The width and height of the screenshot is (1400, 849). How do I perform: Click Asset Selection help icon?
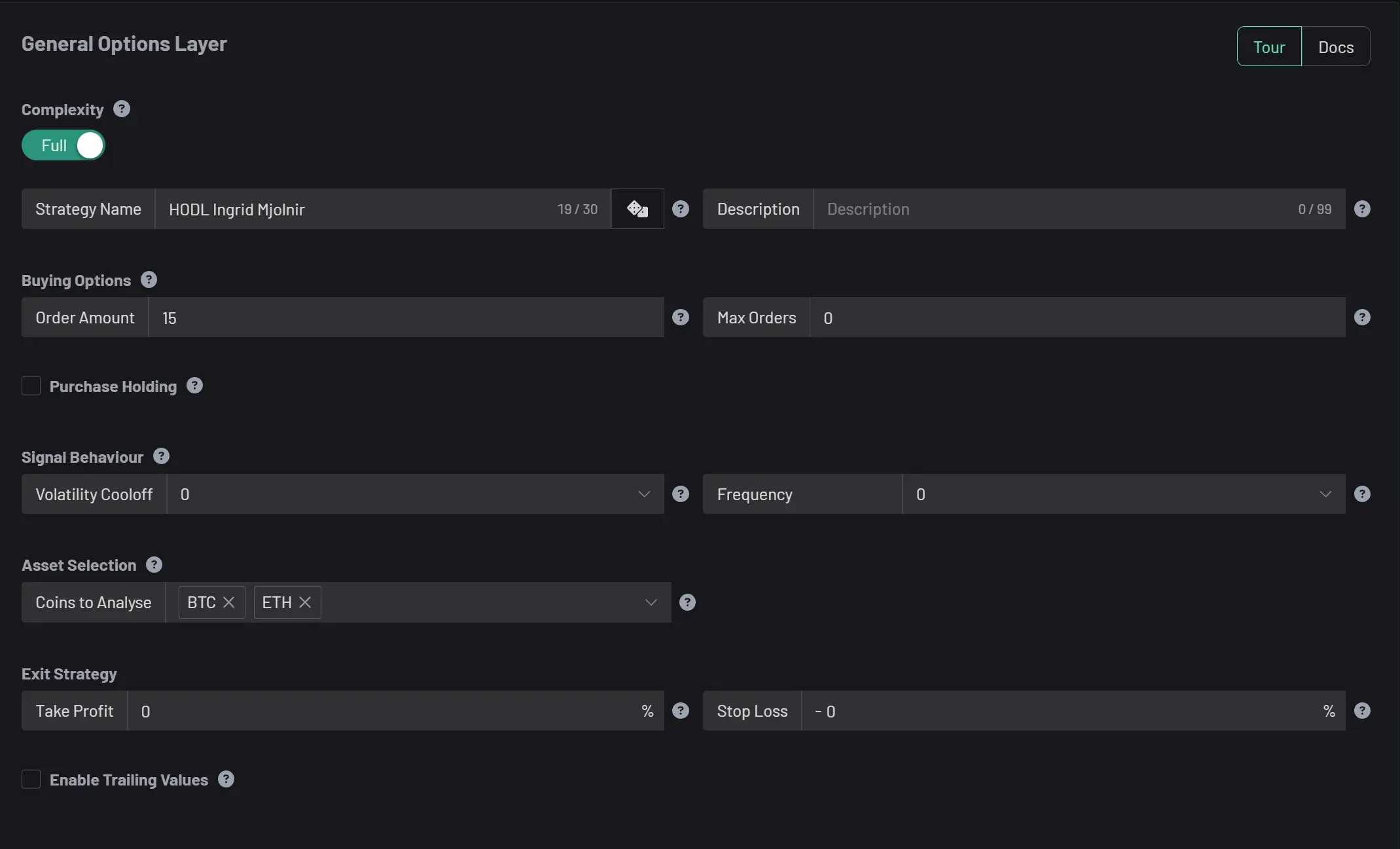tap(154, 564)
